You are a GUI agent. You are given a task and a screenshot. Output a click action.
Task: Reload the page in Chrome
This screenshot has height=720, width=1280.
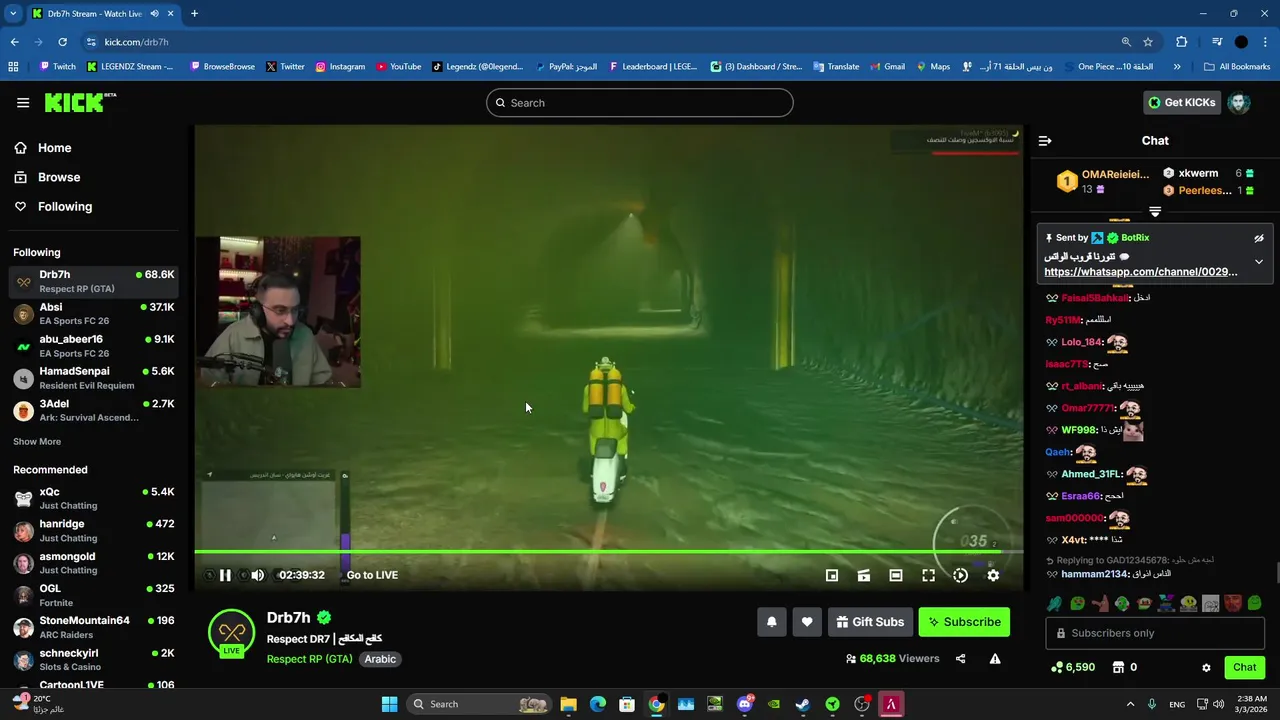click(62, 42)
